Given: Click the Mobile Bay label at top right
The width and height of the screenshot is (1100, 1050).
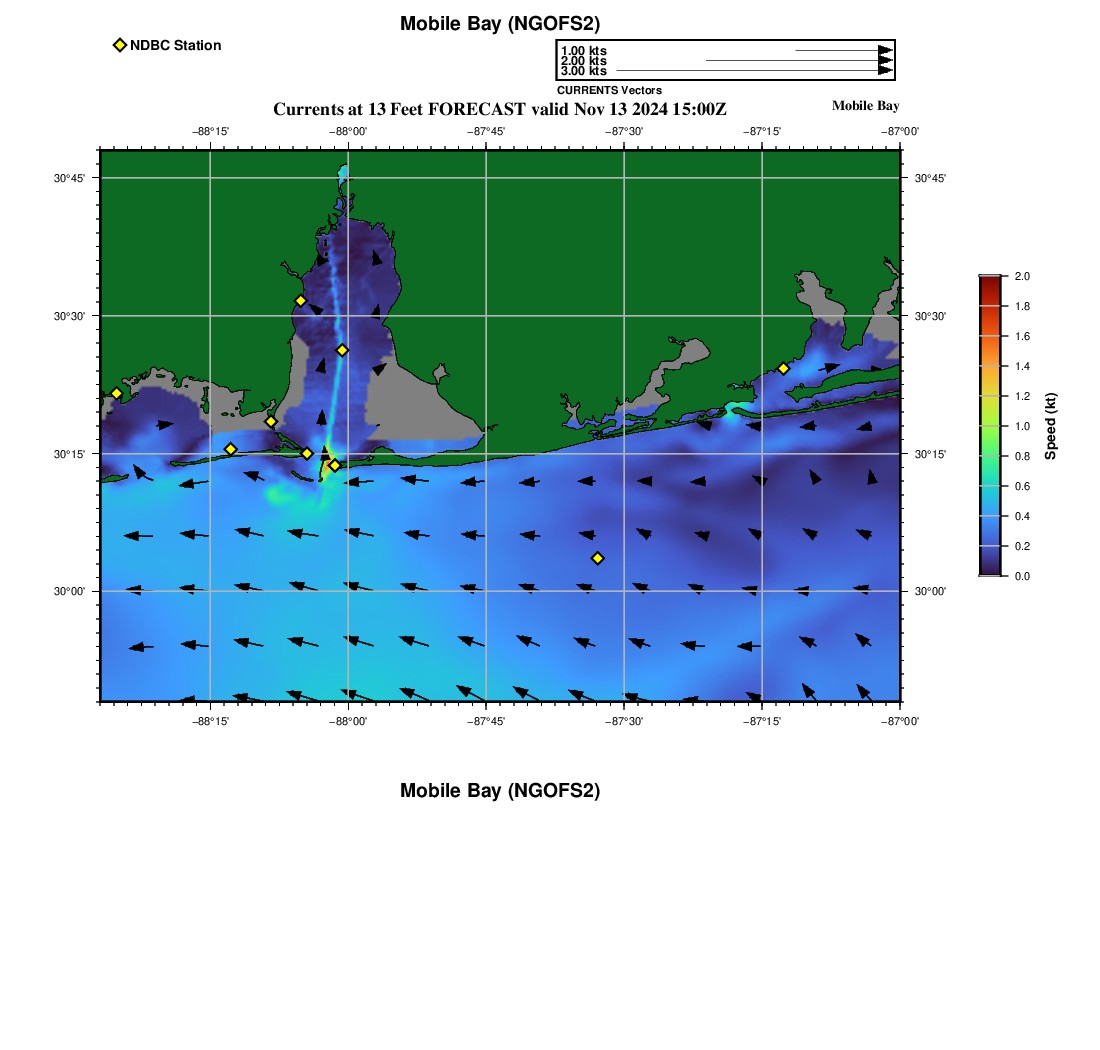Looking at the screenshot, I should pos(866,106).
